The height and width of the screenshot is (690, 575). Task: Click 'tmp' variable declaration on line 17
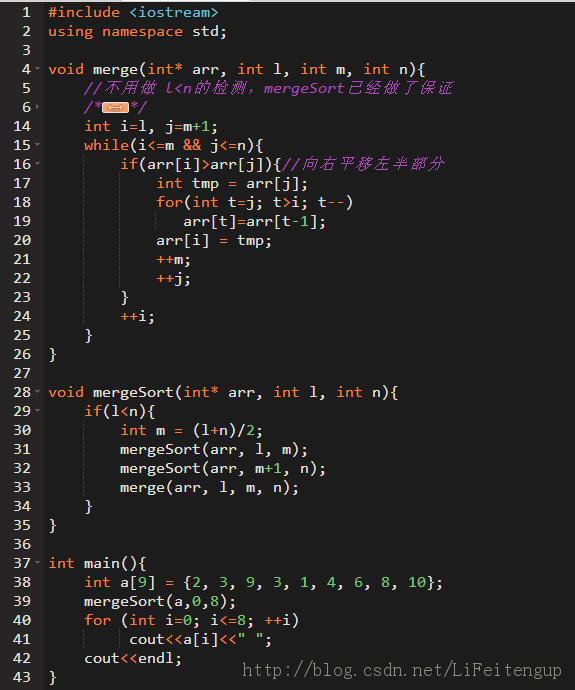click(205, 184)
